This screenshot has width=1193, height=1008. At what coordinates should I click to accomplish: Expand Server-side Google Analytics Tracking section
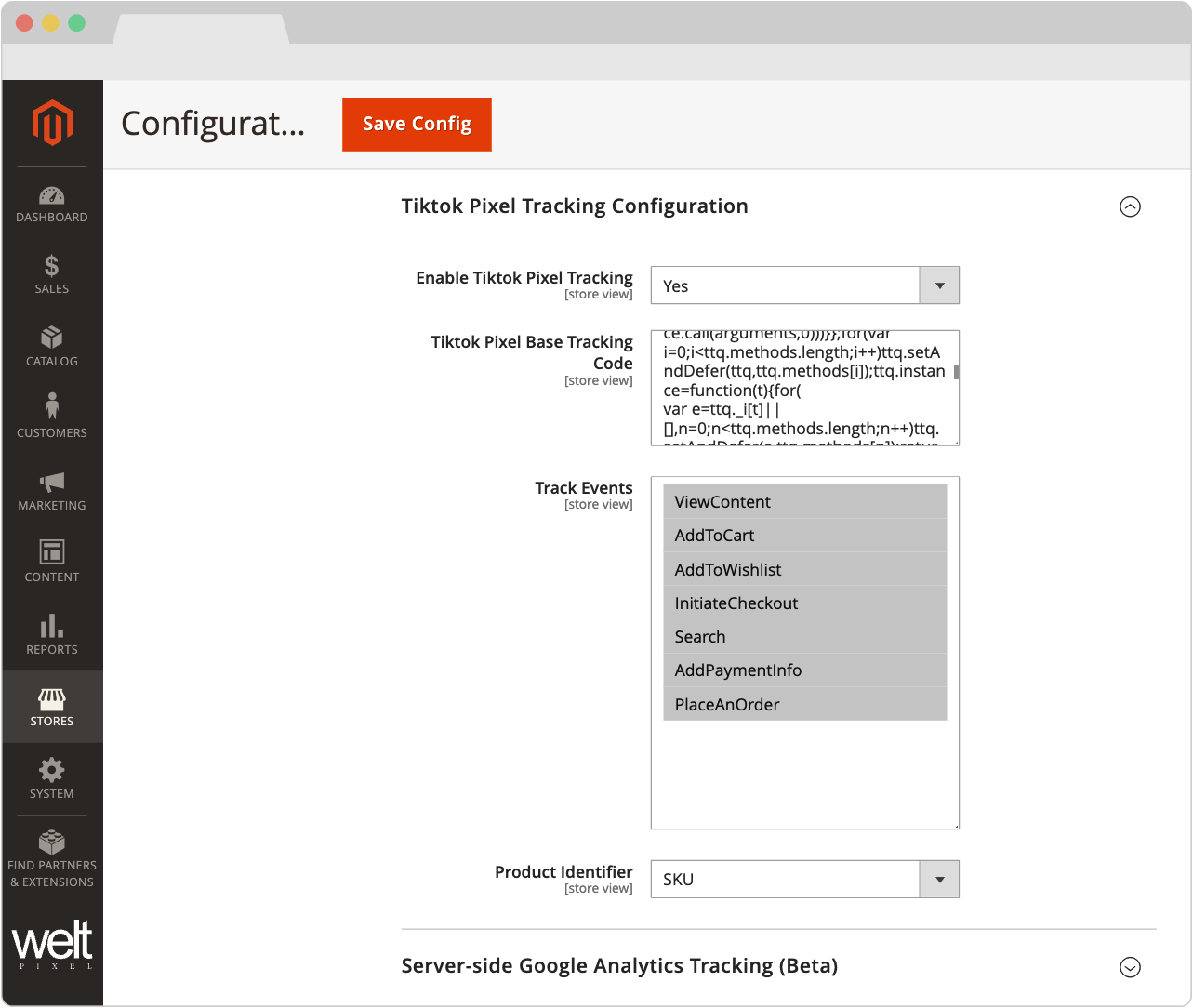1130,967
